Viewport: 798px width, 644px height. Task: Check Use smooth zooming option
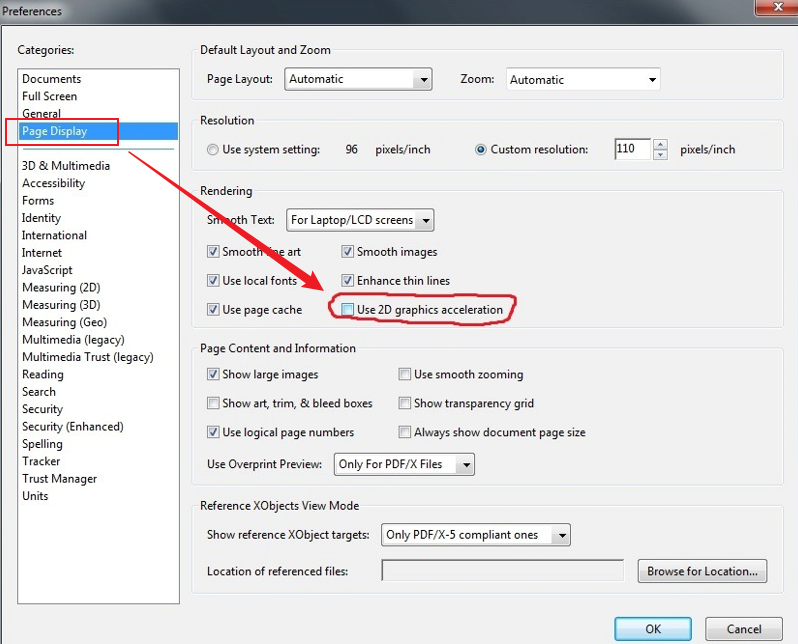405,374
